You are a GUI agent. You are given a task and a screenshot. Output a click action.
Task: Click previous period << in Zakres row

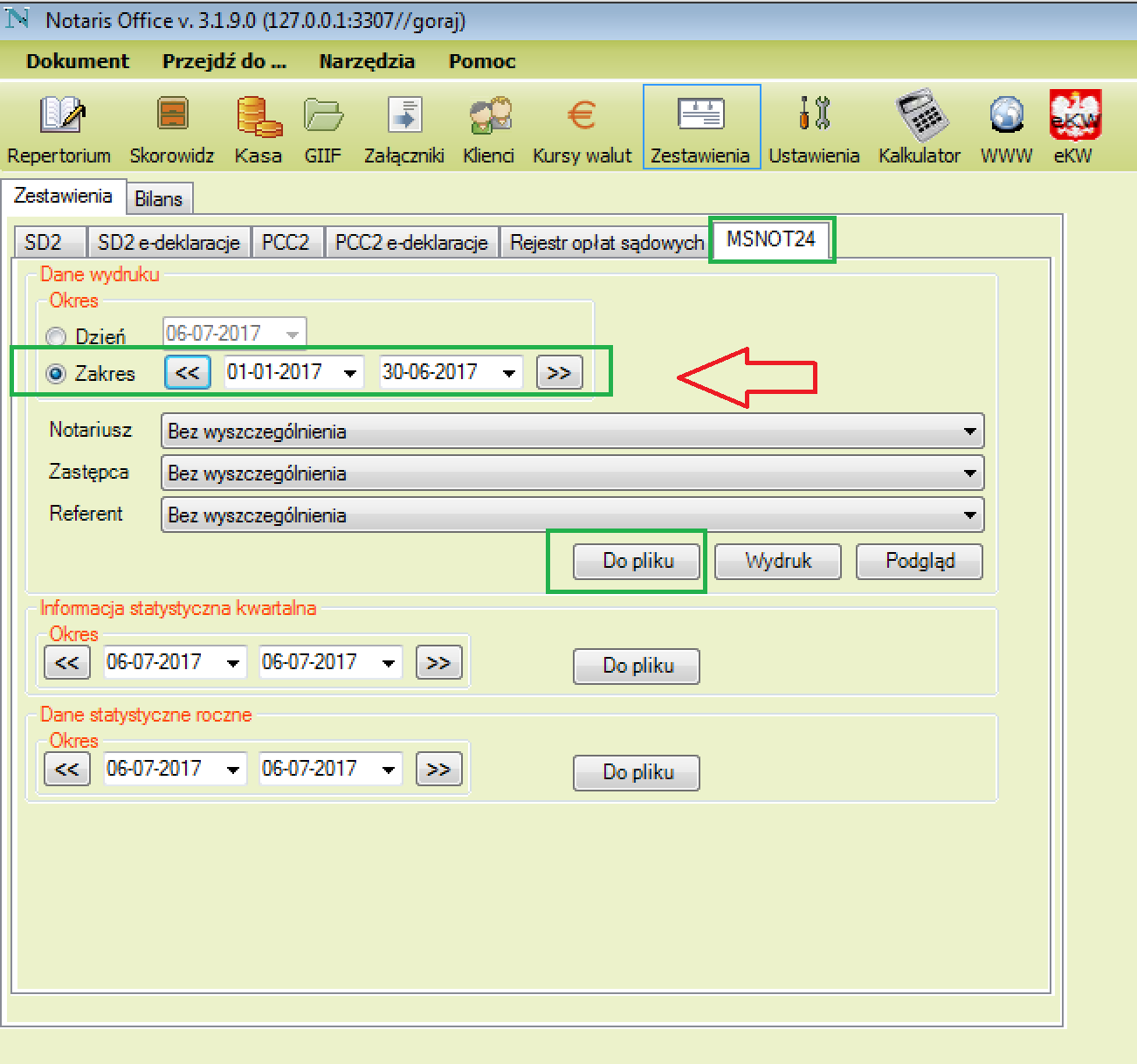point(188,373)
